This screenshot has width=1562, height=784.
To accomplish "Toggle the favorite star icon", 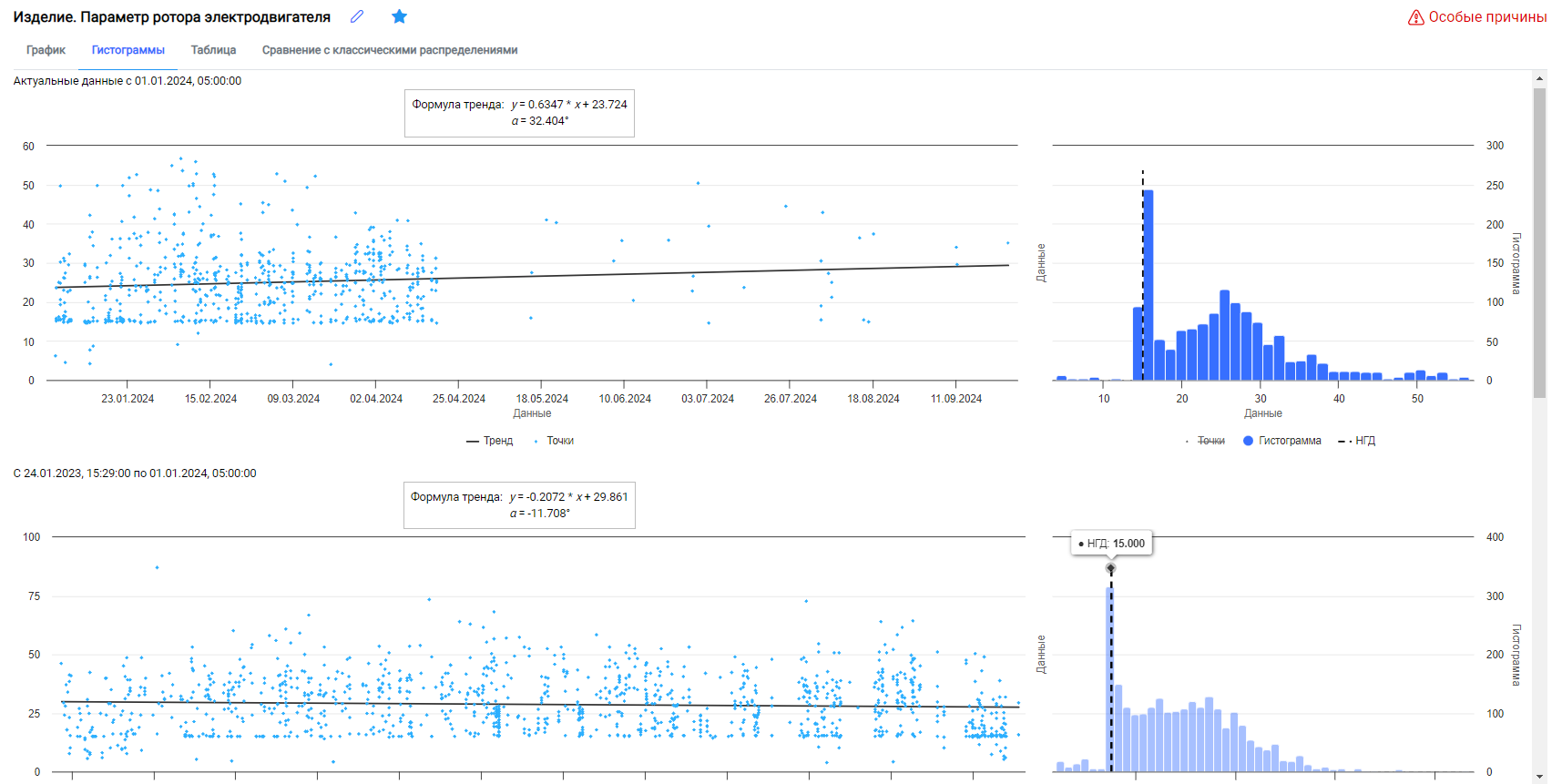I will click(x=399, y=16).
